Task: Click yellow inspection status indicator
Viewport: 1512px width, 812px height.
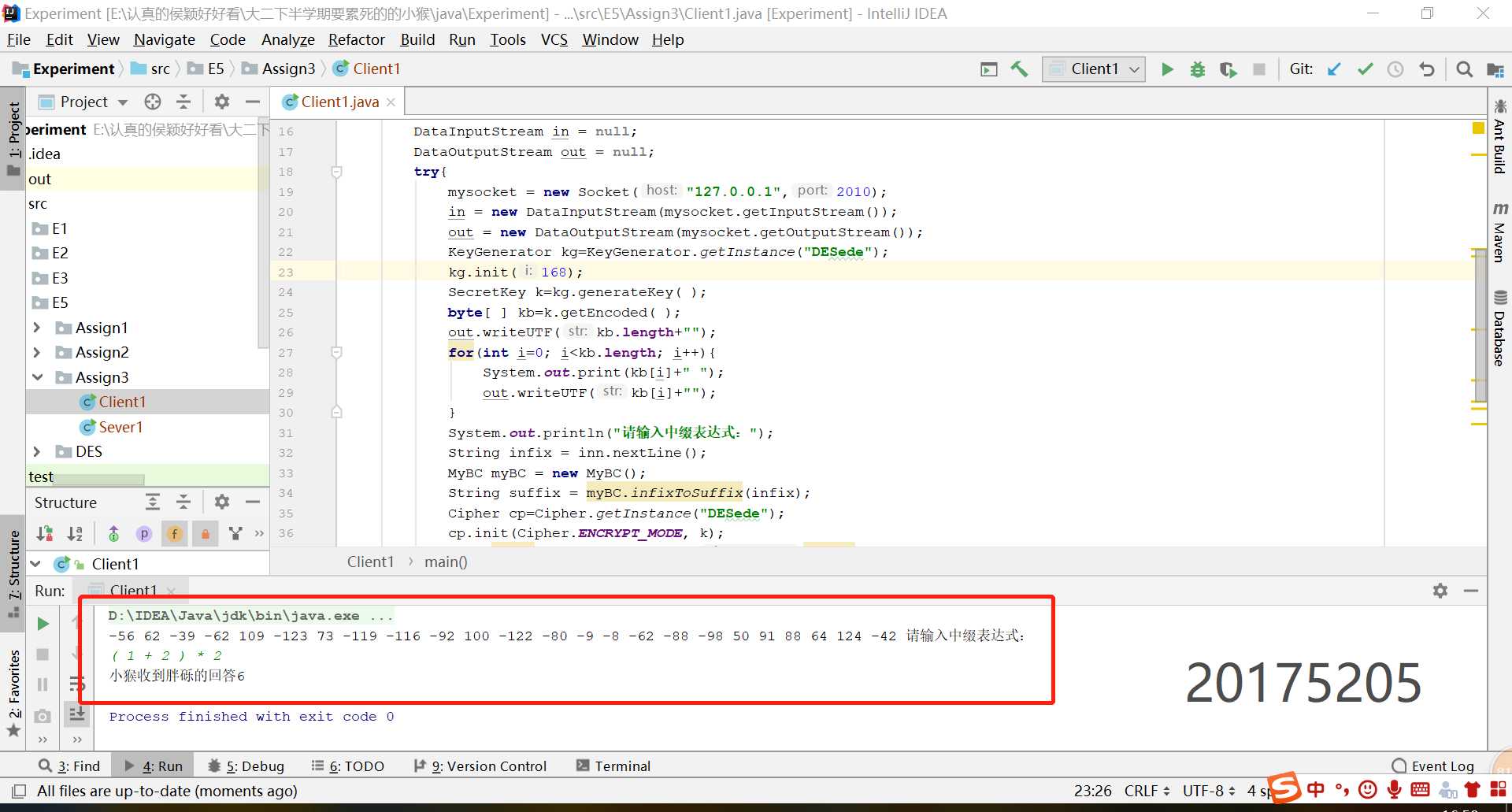Action: click(x=1478, y=128)
